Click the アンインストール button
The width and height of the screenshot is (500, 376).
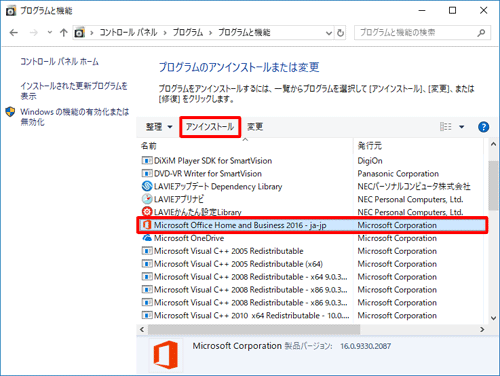(210, 127)
